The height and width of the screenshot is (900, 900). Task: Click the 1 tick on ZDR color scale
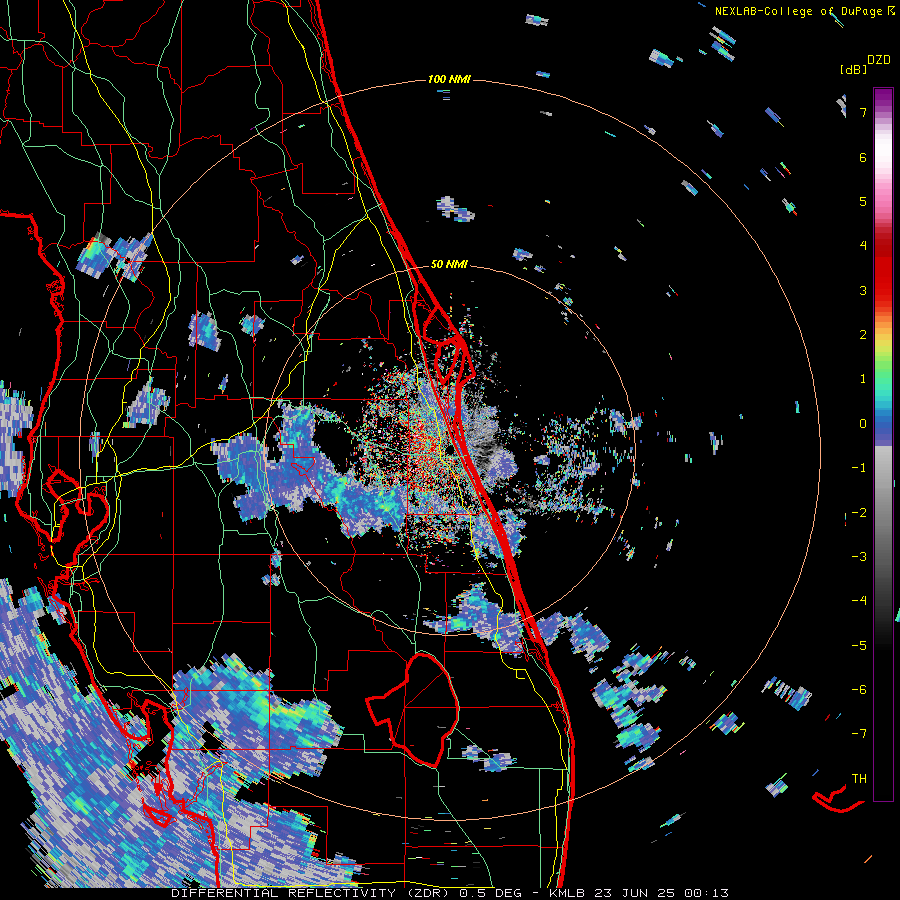pyautogui.click(x=863, y=379)
